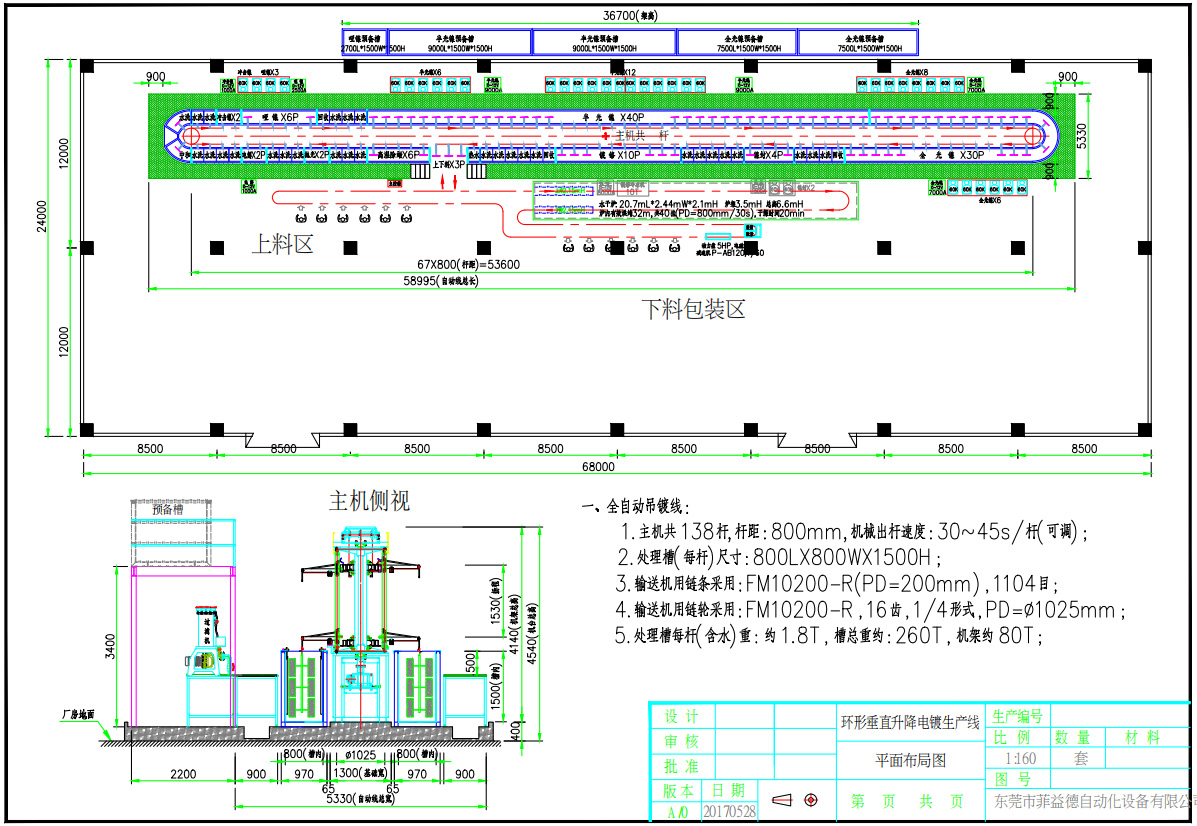Screen dimensions: 1197x826
Task: Click the 主机侧视 side view title
Action: pyautogui.click(x=369, y=500)
